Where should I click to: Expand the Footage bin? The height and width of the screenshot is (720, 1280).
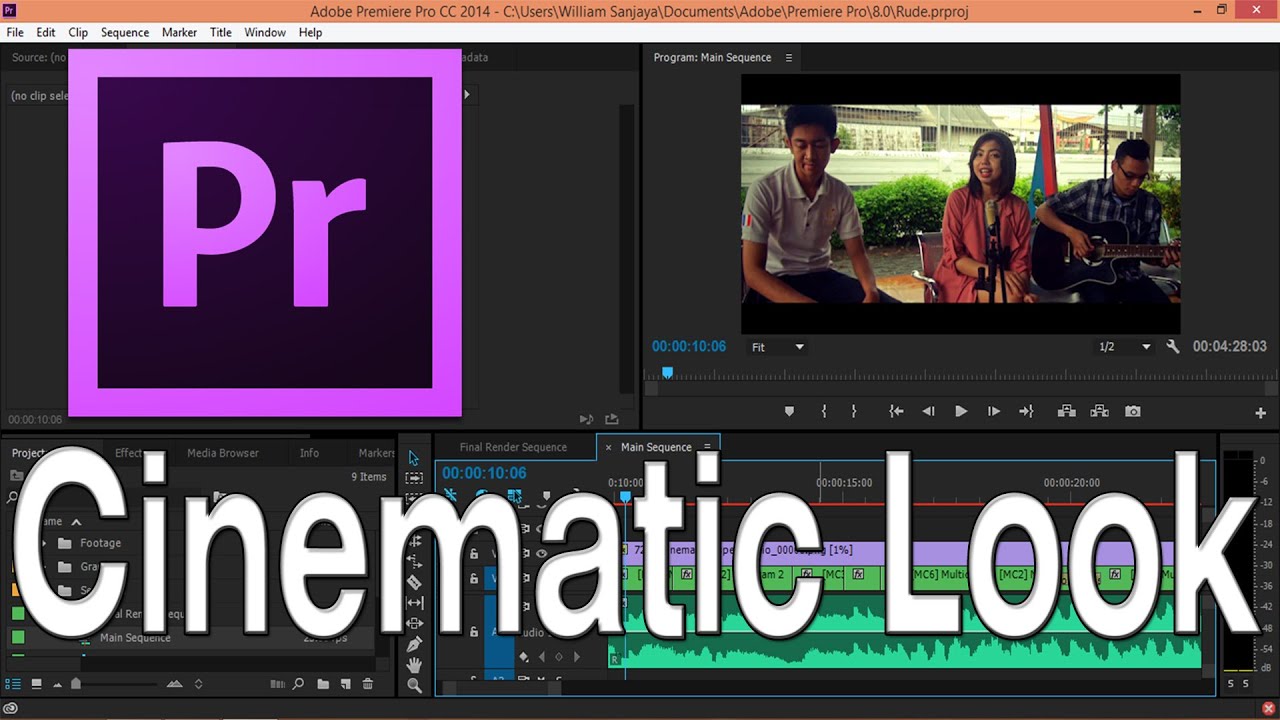44,543
